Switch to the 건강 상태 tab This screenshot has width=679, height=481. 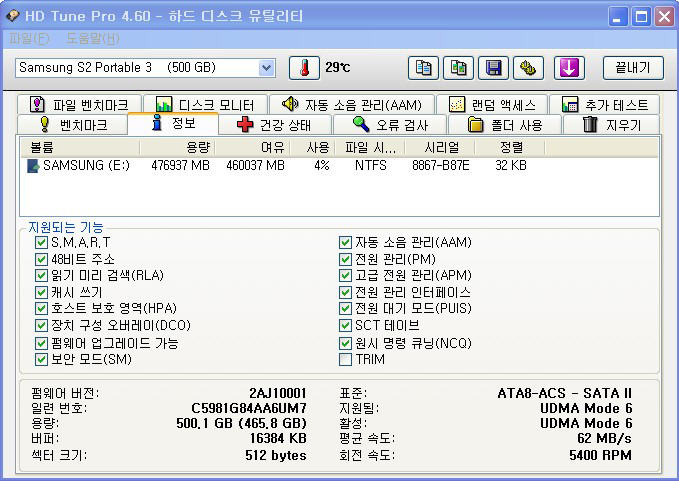[x=275, y=125]
